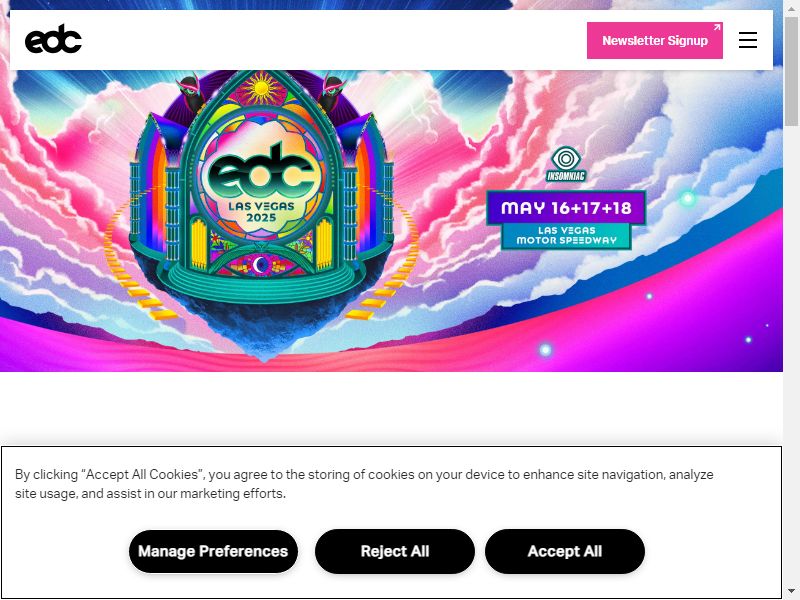800x600 pixels.
Task: Reject all cookies
Action: [x=394, y=551]
